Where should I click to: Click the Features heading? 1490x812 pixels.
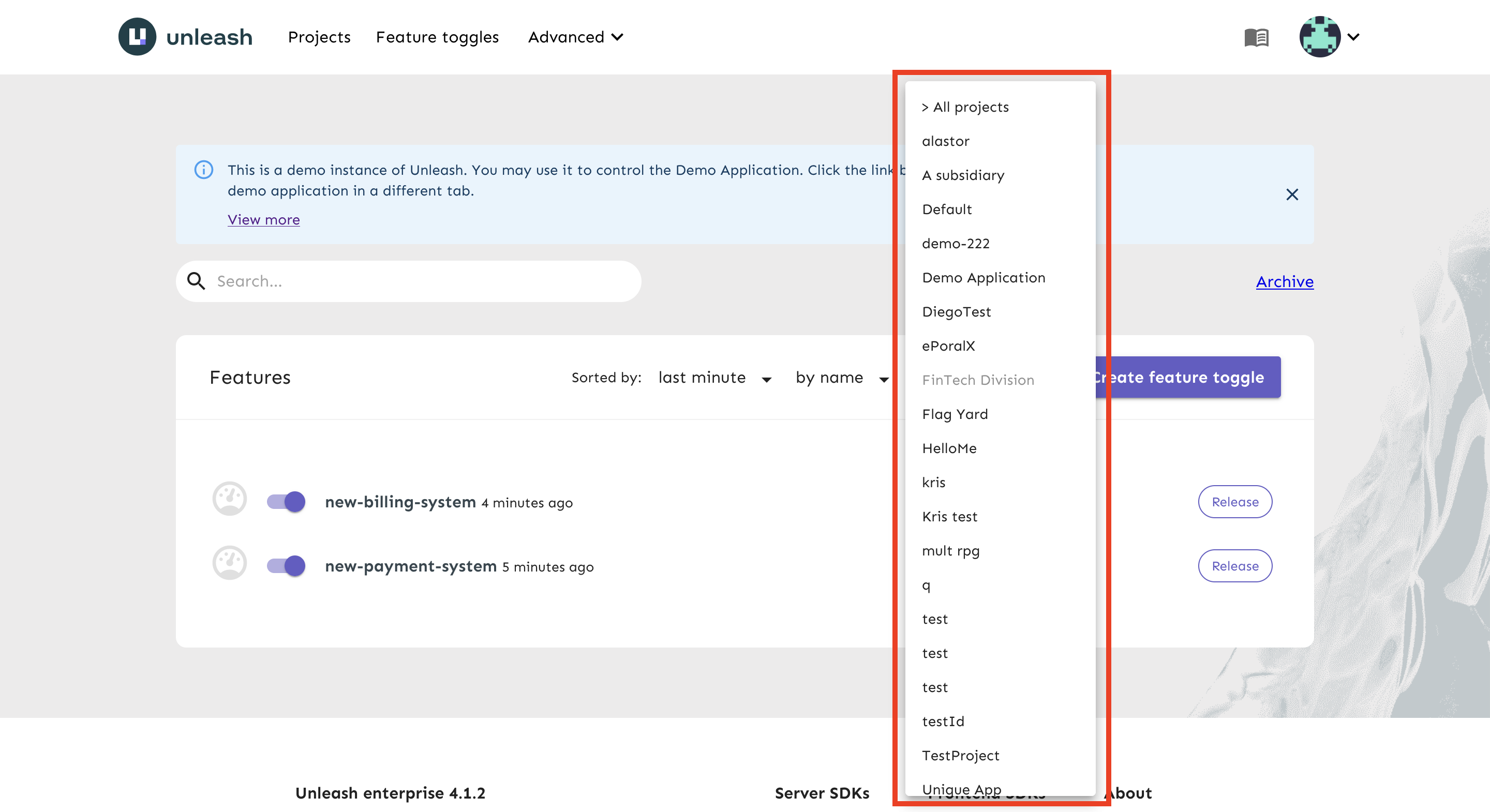click(x=250, y=378)
